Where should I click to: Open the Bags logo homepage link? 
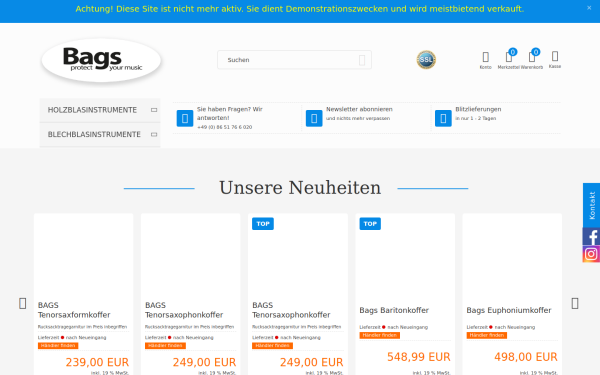tap(101, 60)
